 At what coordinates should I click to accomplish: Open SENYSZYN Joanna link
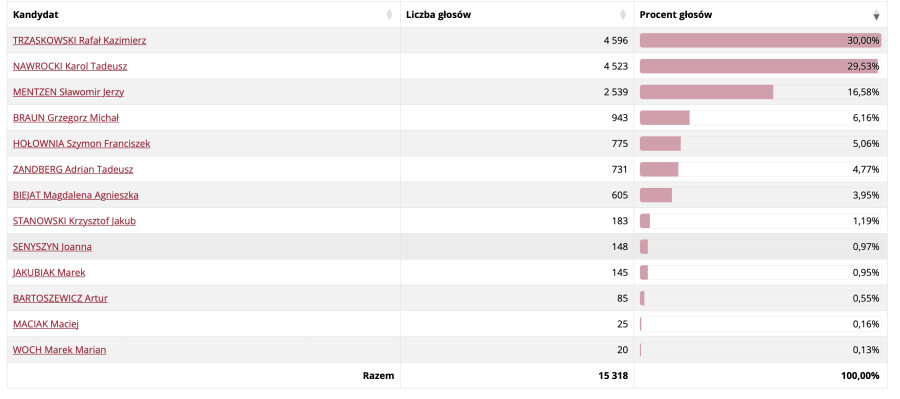(x=52, y=247)
